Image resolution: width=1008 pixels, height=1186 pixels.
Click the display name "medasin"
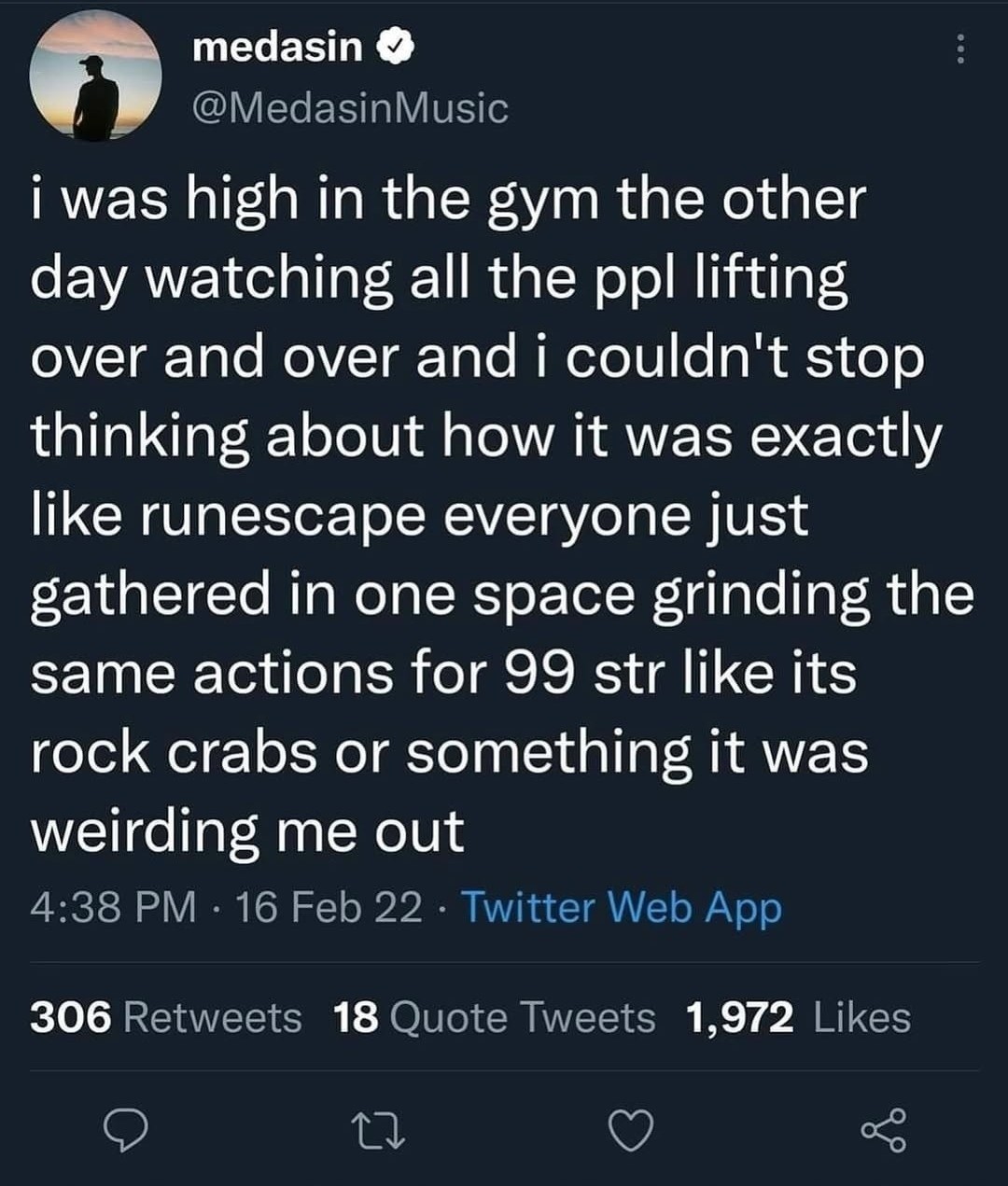(x=277, y=47)
